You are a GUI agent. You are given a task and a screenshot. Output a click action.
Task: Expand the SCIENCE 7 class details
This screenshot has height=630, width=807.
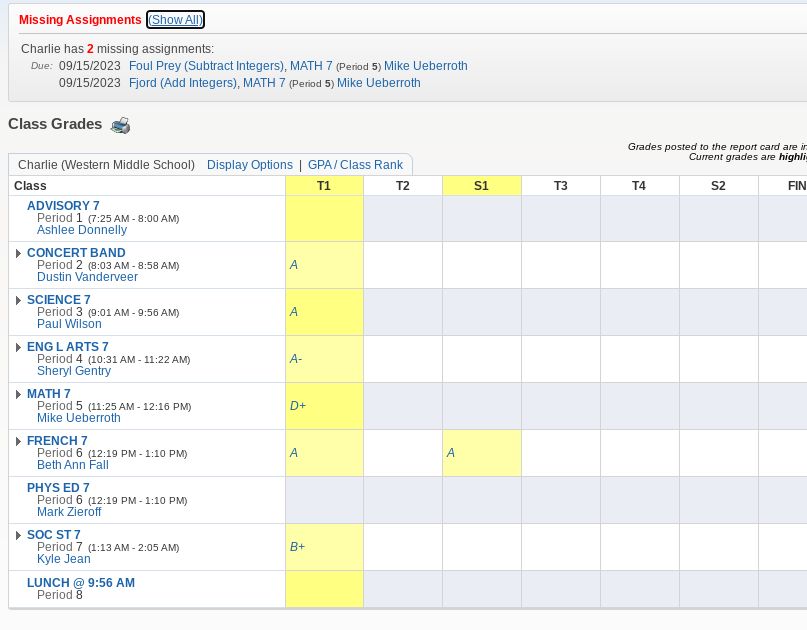coord(18,300)
